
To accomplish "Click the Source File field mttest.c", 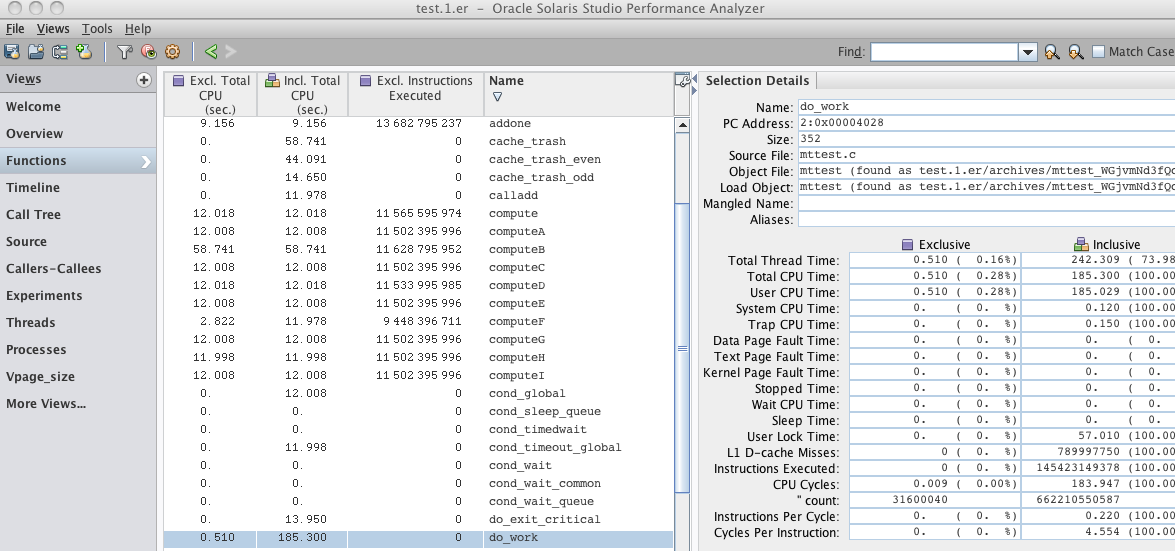I will point(986,154).
